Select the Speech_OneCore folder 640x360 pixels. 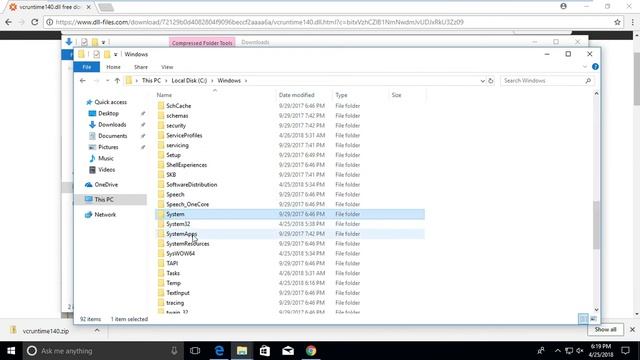tap(187, 204)
